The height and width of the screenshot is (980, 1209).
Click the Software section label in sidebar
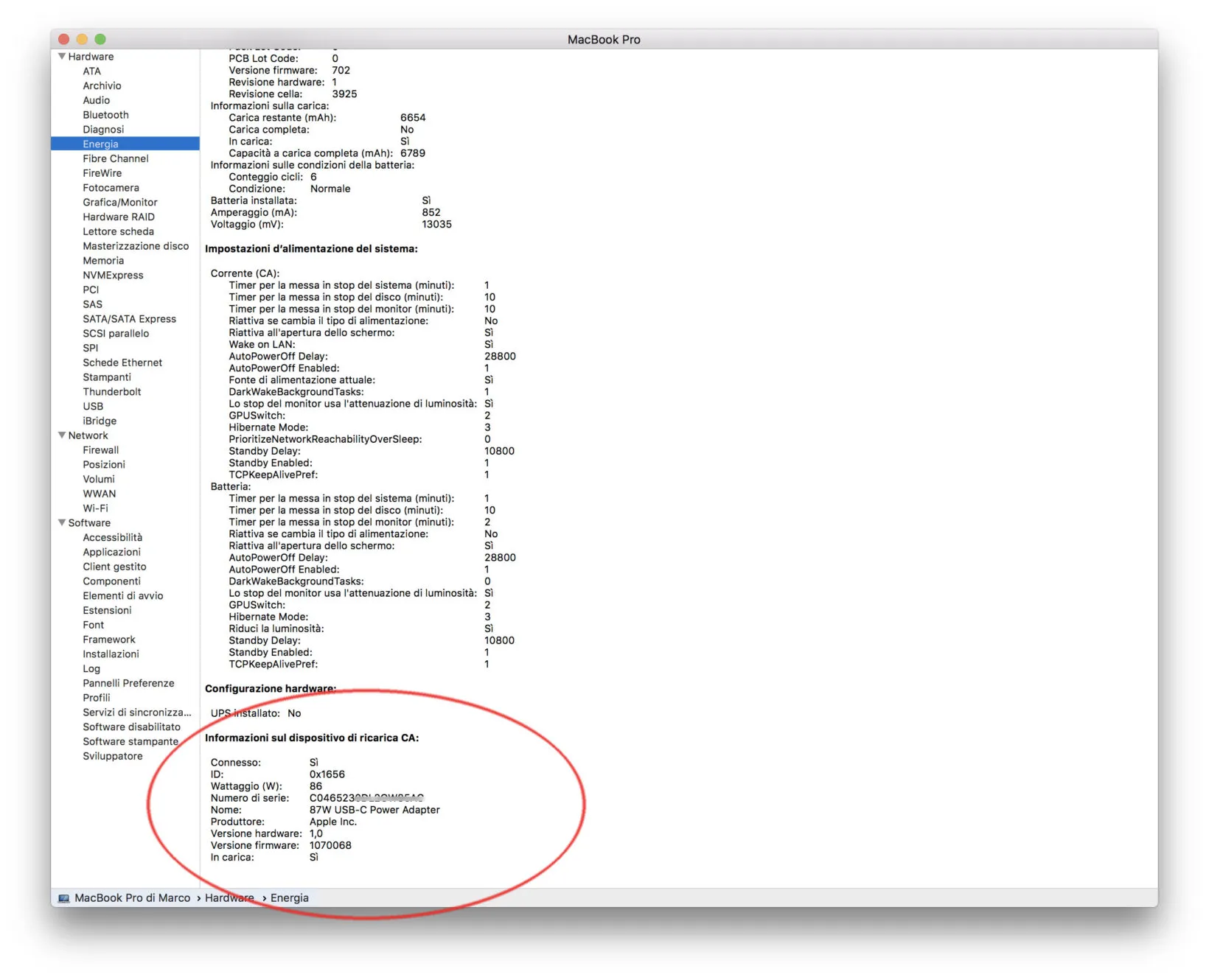[89, 523]
